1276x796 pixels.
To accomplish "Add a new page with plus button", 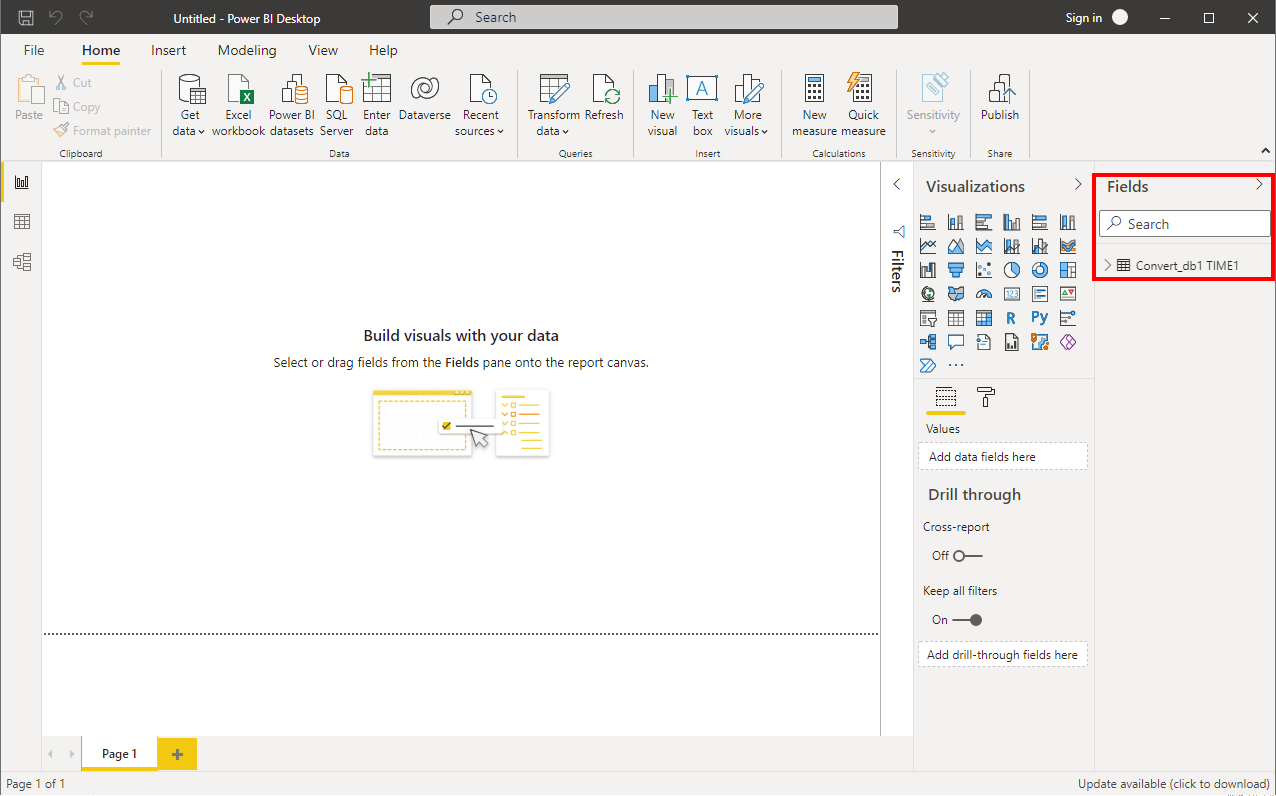I will point(178,754).
